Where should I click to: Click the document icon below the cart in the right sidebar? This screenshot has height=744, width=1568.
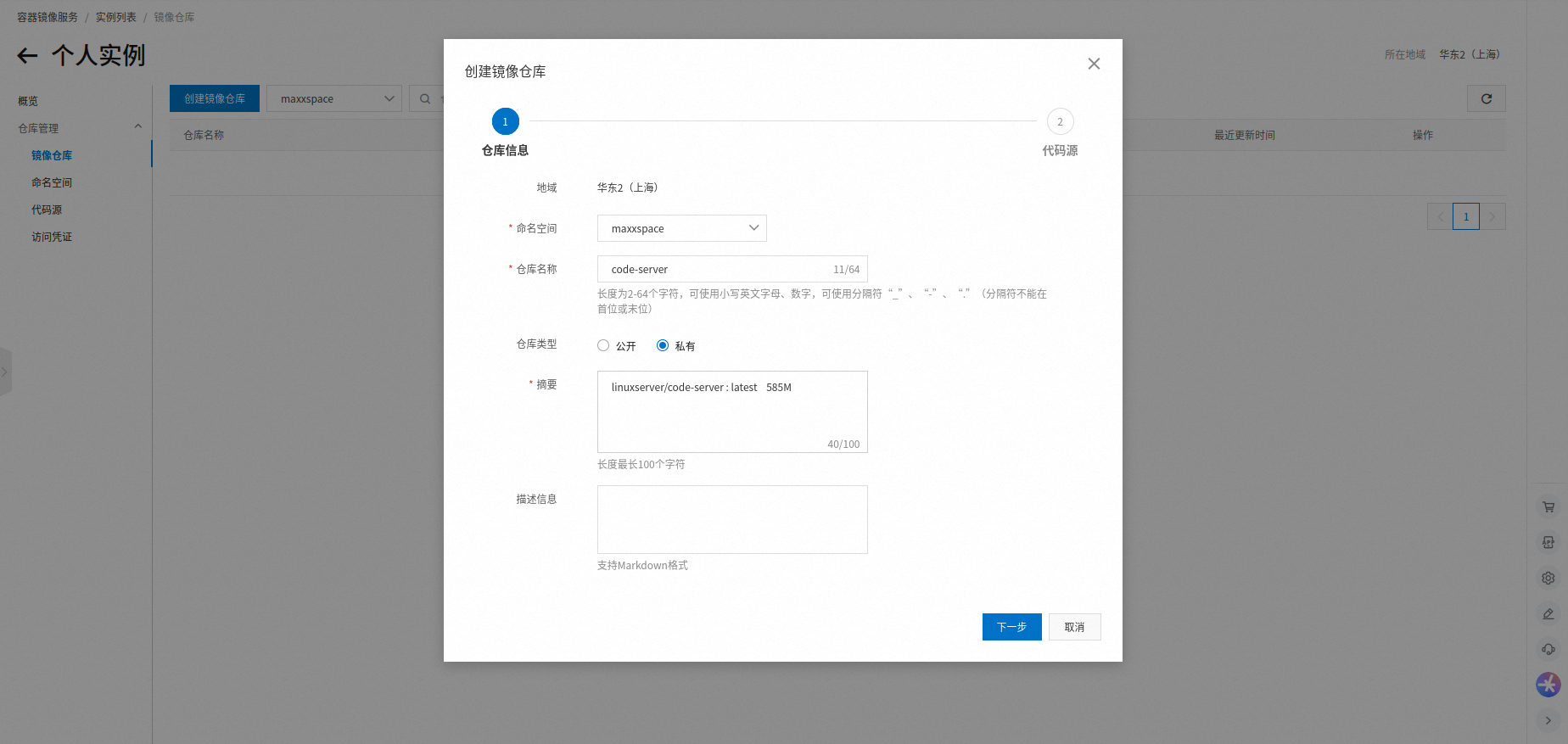(x=1548, y=542)
